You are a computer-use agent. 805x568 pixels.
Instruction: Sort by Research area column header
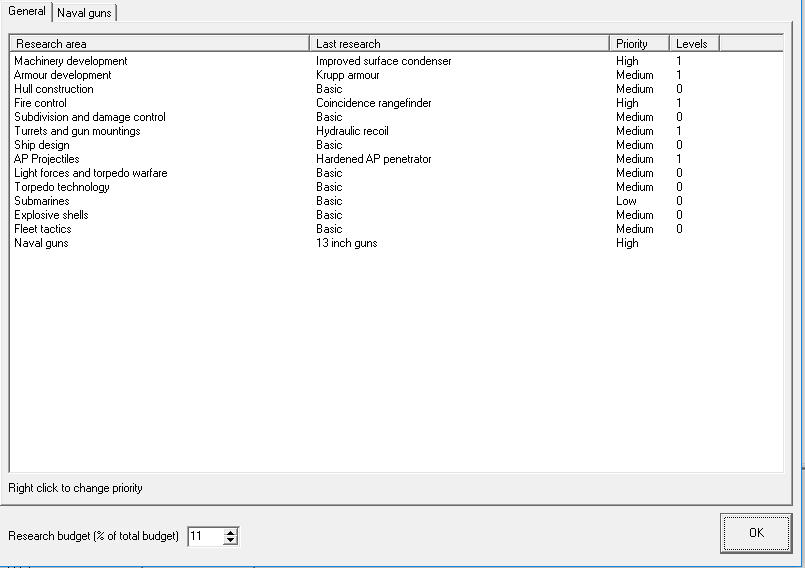pyautogui.click(x=159, y=44)
